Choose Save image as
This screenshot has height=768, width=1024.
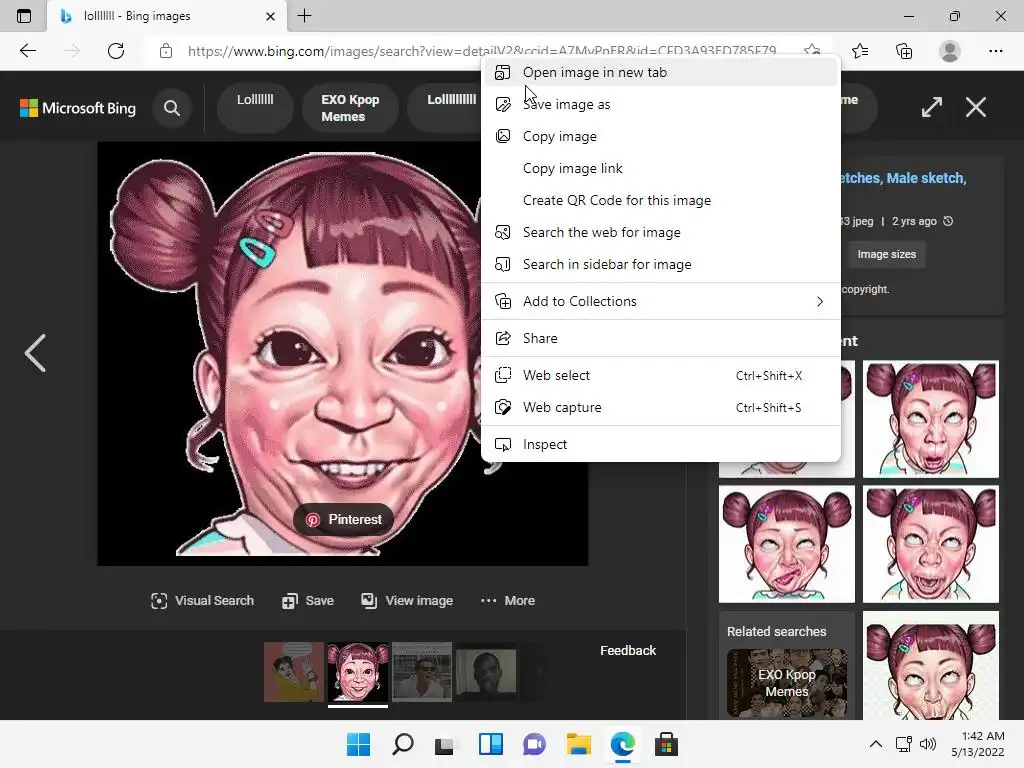point(660,104)
